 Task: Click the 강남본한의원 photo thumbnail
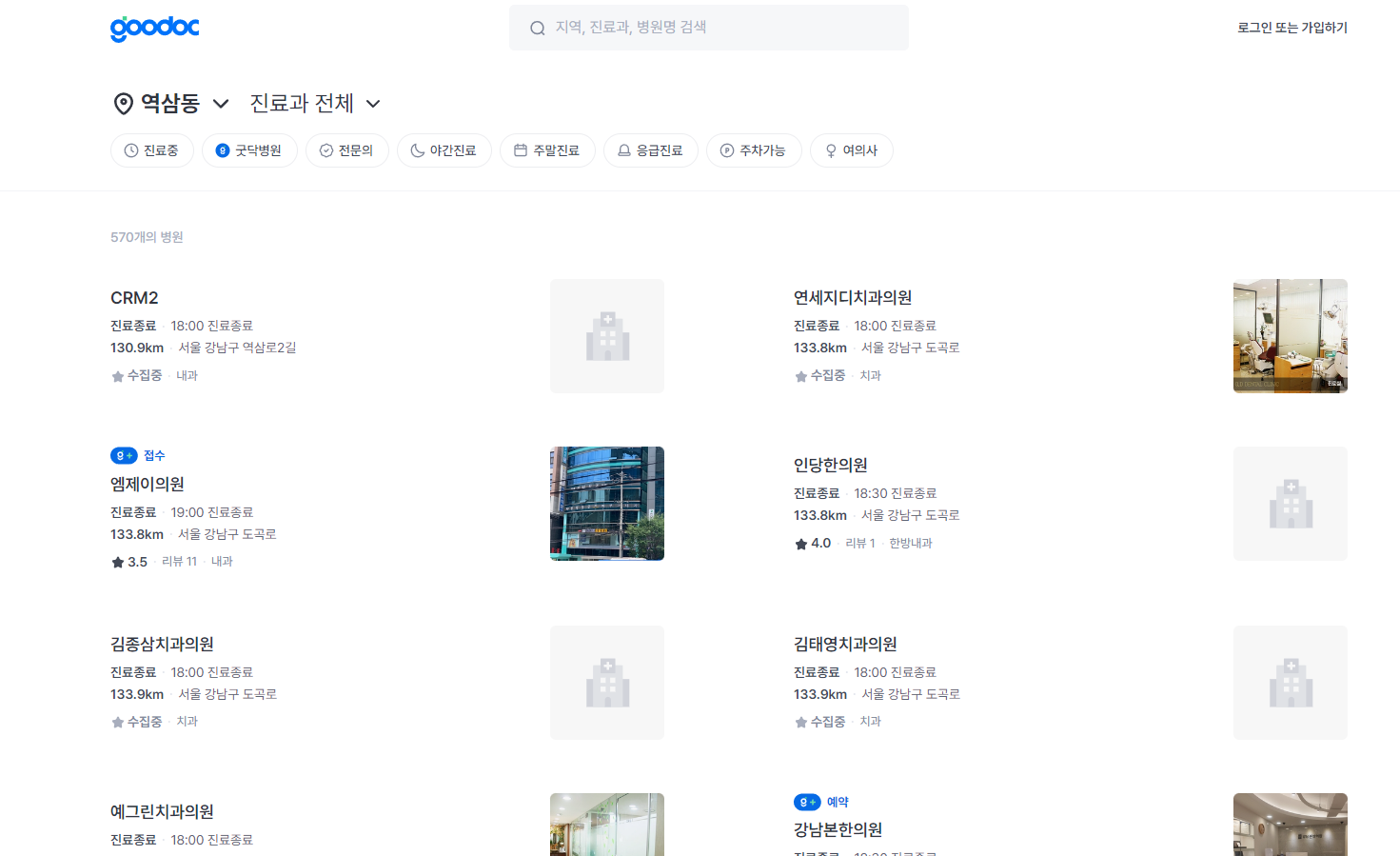(1291, 825)
